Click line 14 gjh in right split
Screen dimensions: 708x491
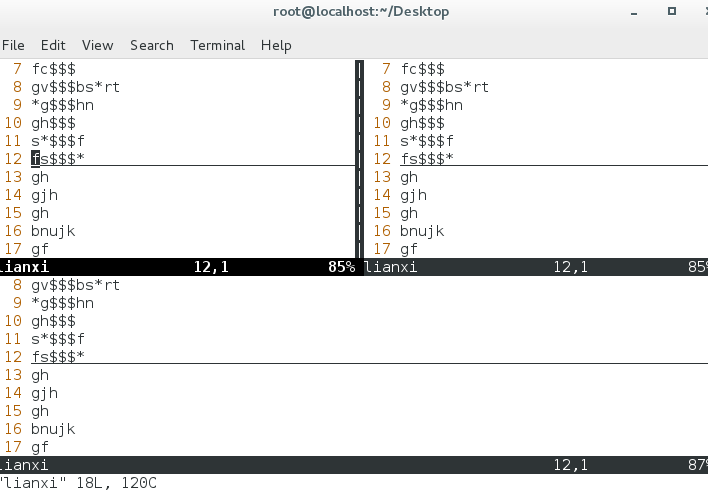click(413, 195)
